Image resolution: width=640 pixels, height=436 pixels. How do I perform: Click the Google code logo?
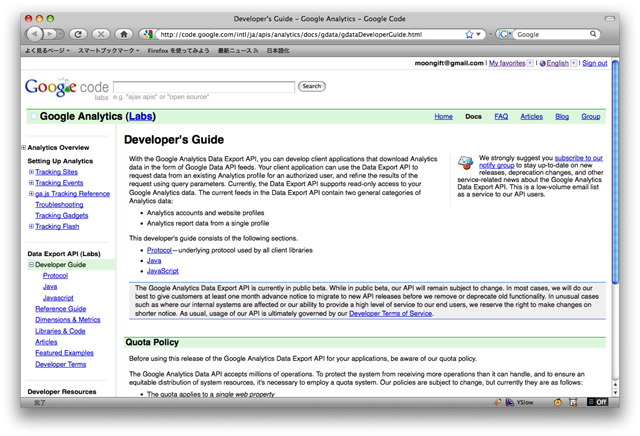[x=67, y=87]
